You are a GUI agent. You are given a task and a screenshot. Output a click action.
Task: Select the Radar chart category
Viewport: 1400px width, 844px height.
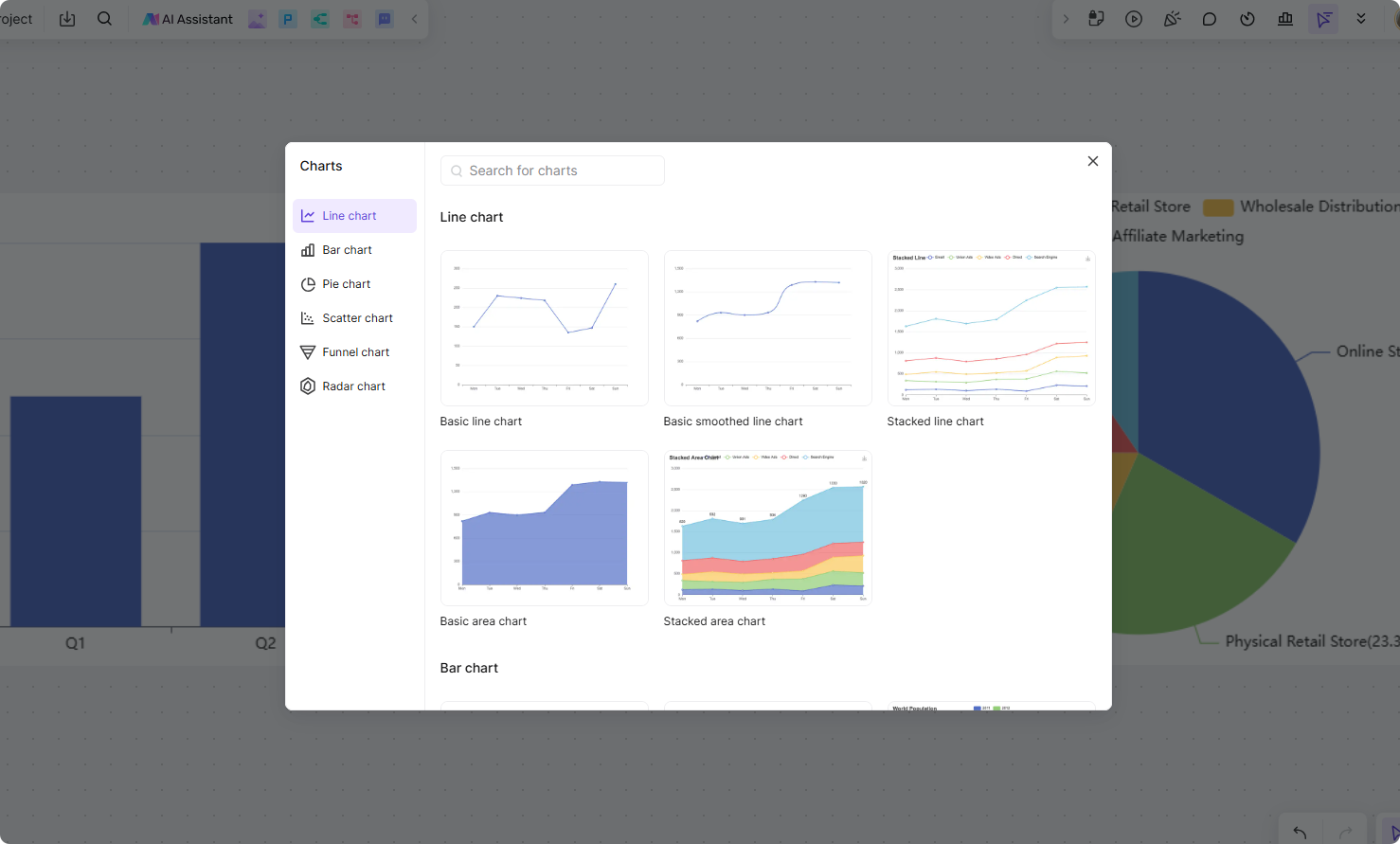click(354, 386)
